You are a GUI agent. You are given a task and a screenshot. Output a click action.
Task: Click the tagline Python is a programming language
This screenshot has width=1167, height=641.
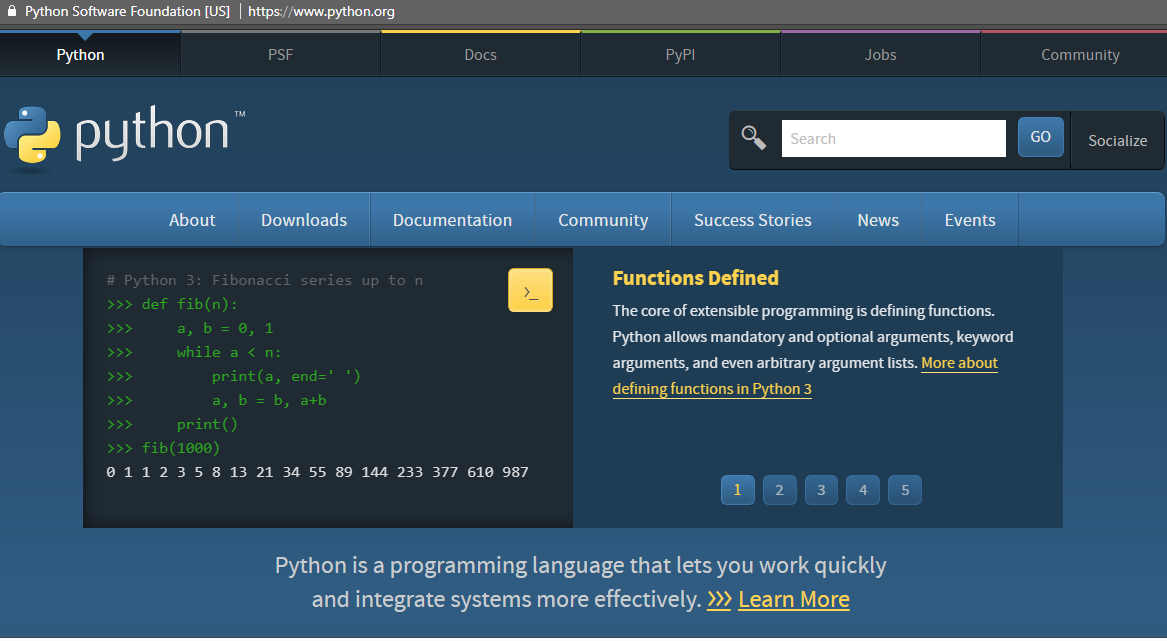pyautogui.click(x=581, y=582)
